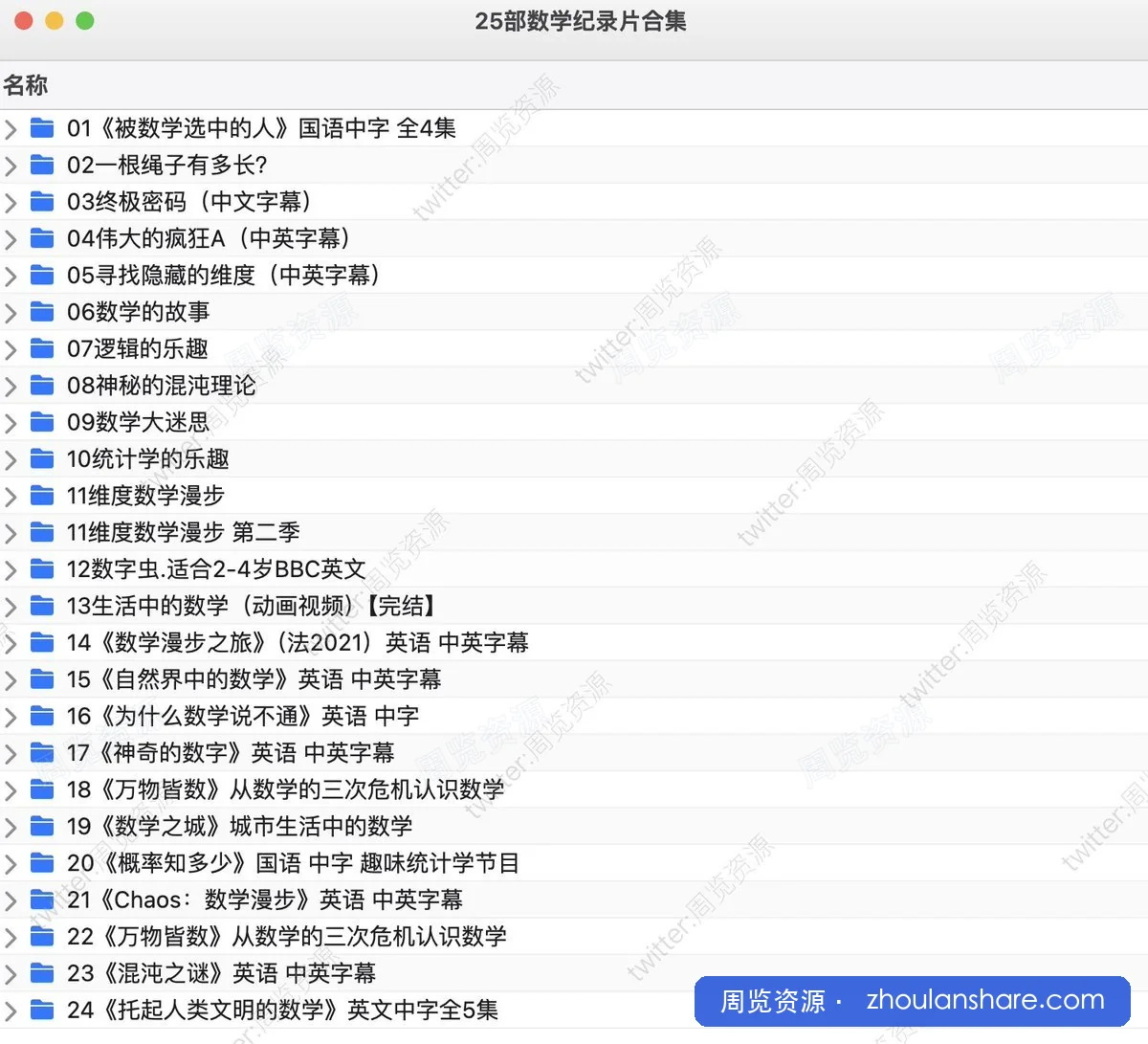Select row name 02一根绳子有多长?
Screen dimensions: 1148x1044
167,165
